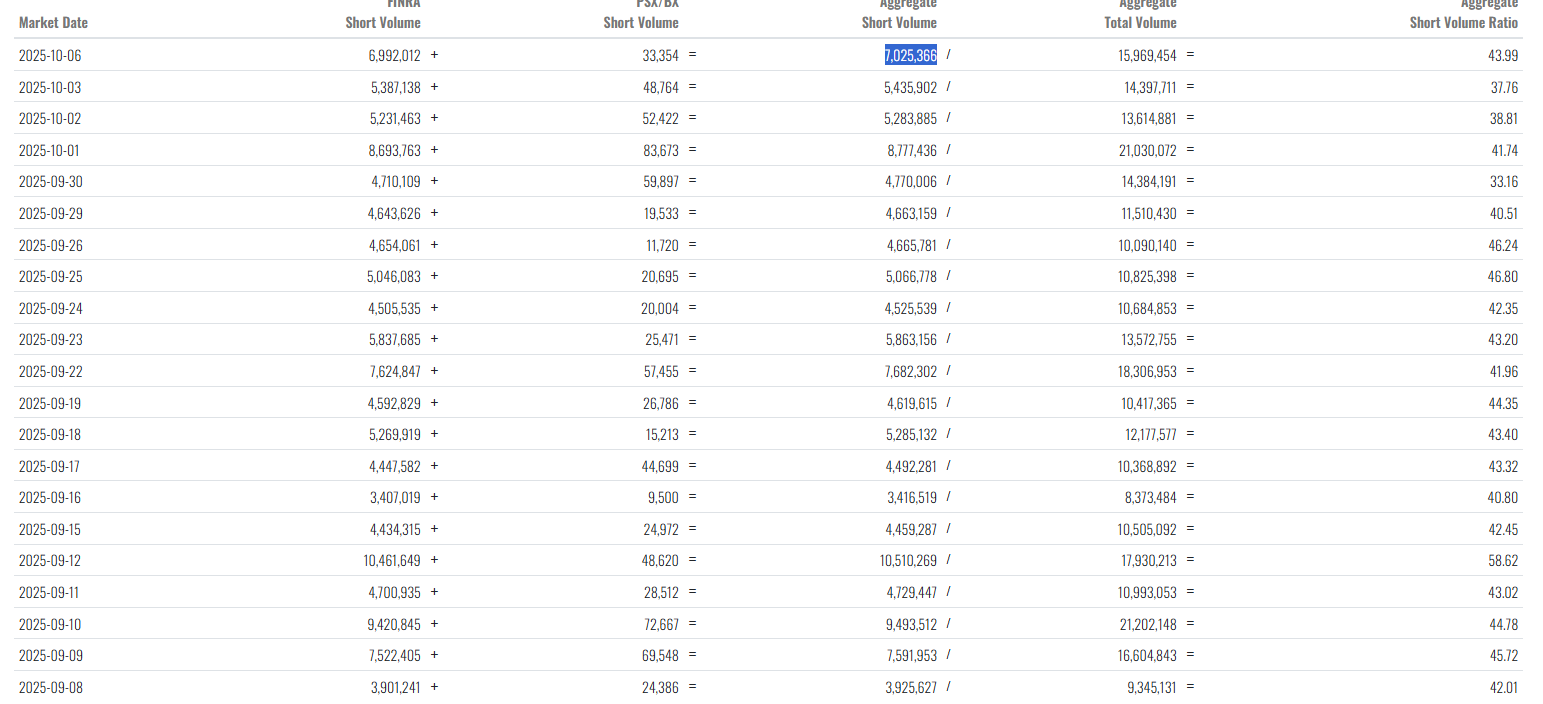This screenshot has height=704, width=1543.
Task: Click short volume ratio 40.80
Action: (1503, 498)
